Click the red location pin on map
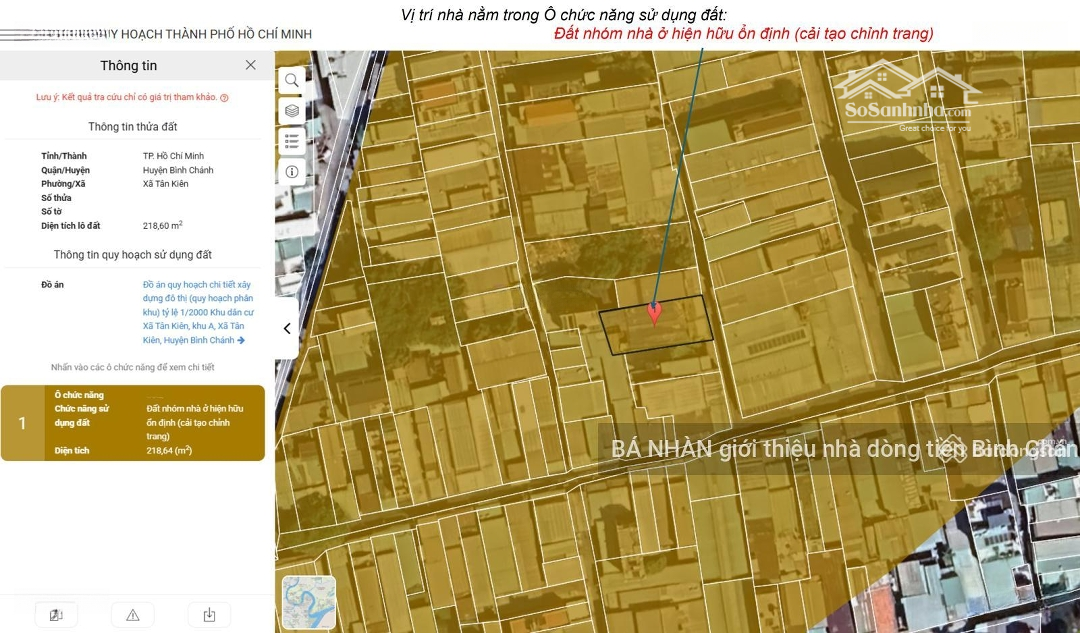The width and height of the screenshot is (1080, 633). pos(654,312)
